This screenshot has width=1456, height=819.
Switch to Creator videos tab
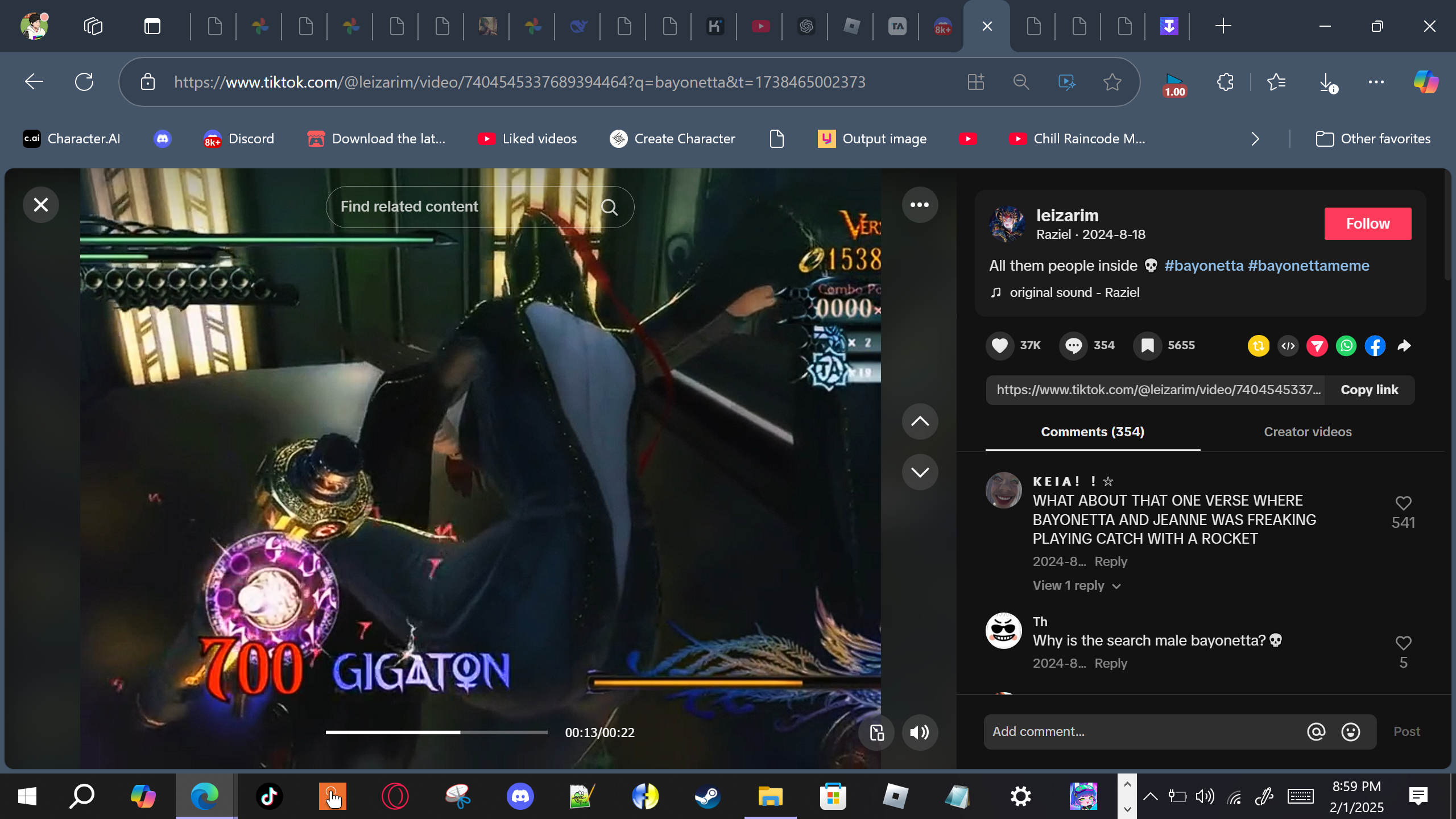[1307, 432]
